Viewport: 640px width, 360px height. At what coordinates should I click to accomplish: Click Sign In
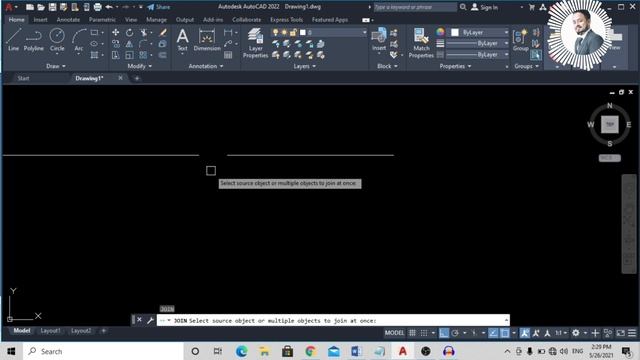[x=485, y=7]
